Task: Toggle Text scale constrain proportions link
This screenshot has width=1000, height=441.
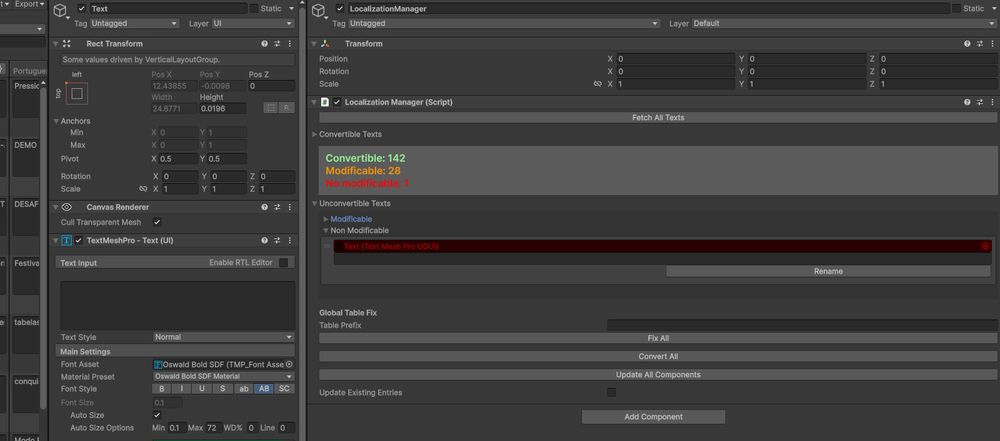Action: [x=143, y=190]
